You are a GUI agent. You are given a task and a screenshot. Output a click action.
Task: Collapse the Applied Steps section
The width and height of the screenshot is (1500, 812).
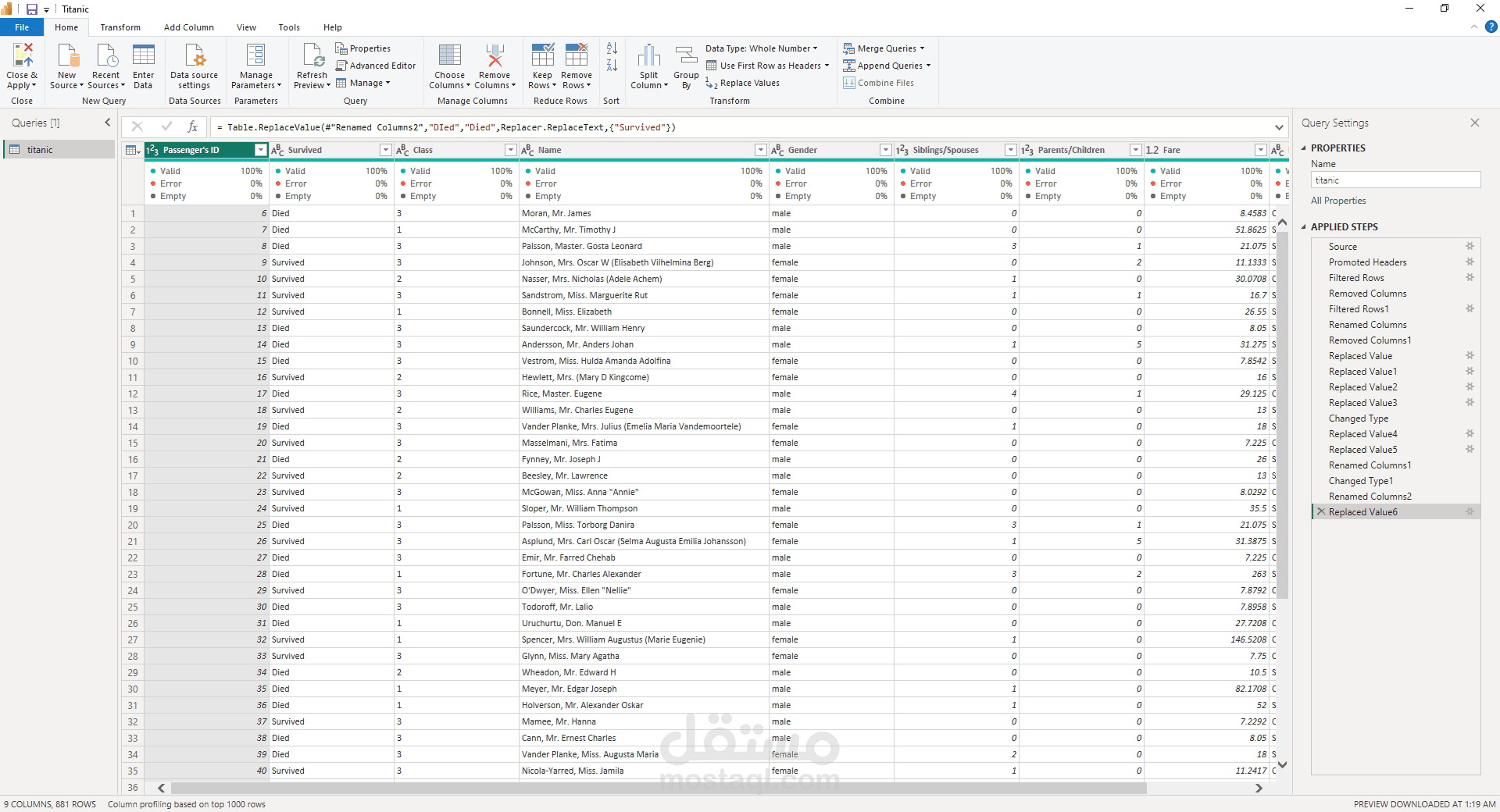coord(1303,227)
